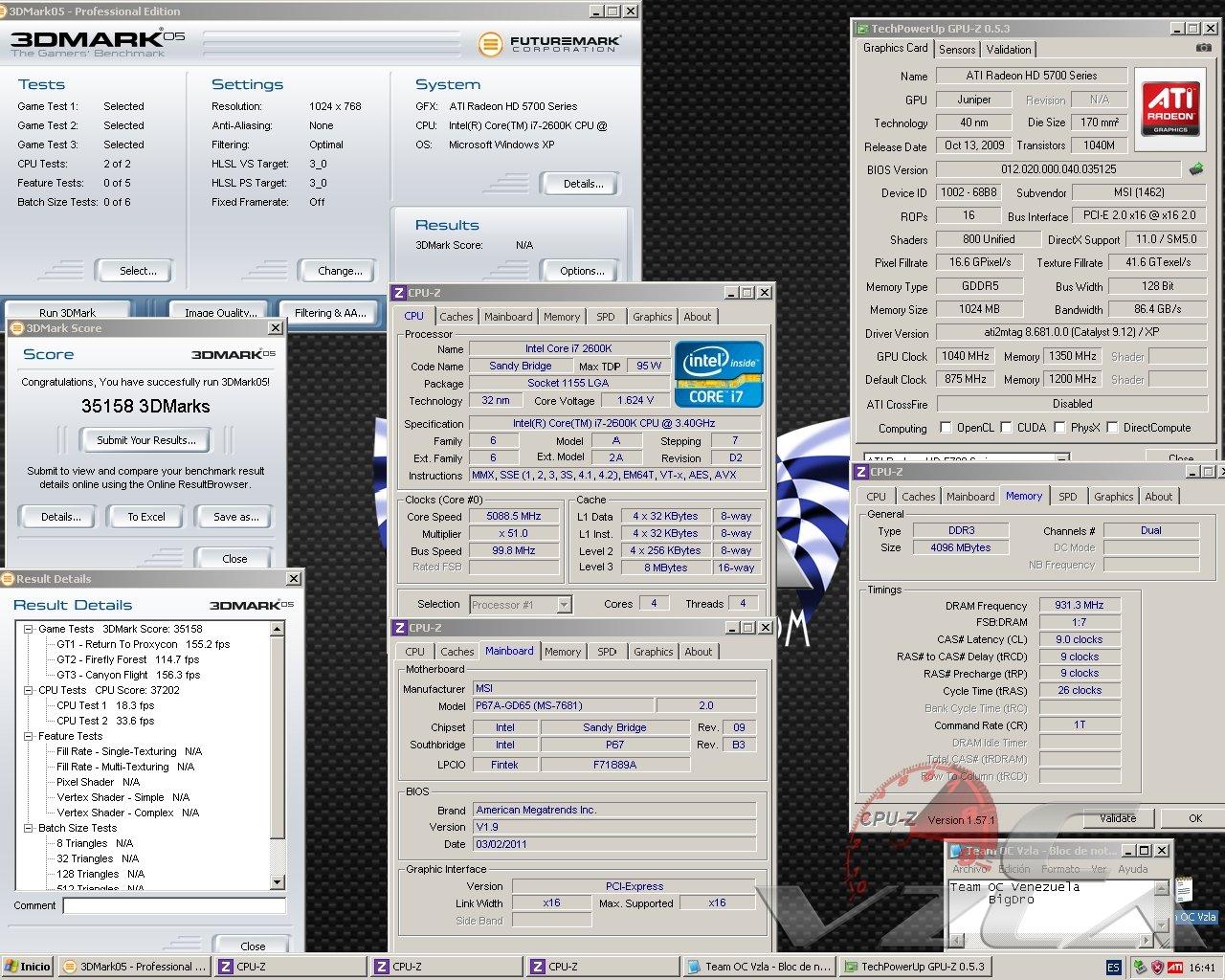Screen dimensions: 1225x980
Task: Open the GPU selection dropdown in GPU-Z
Action: click(x=1060, y=459)
